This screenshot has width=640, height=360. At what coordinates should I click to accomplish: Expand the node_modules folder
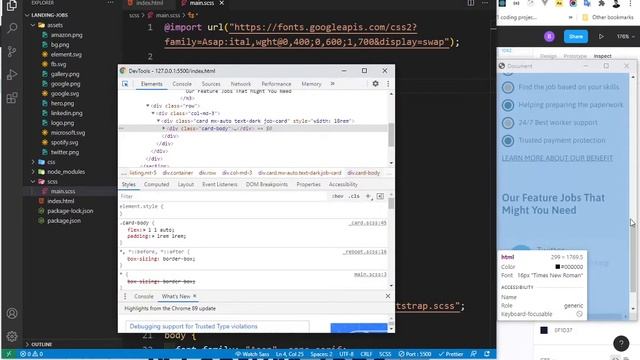[x=33, y=172]
